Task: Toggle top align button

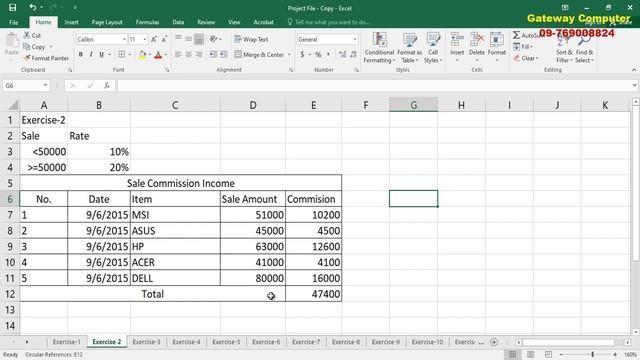Action: coord(178,39)
